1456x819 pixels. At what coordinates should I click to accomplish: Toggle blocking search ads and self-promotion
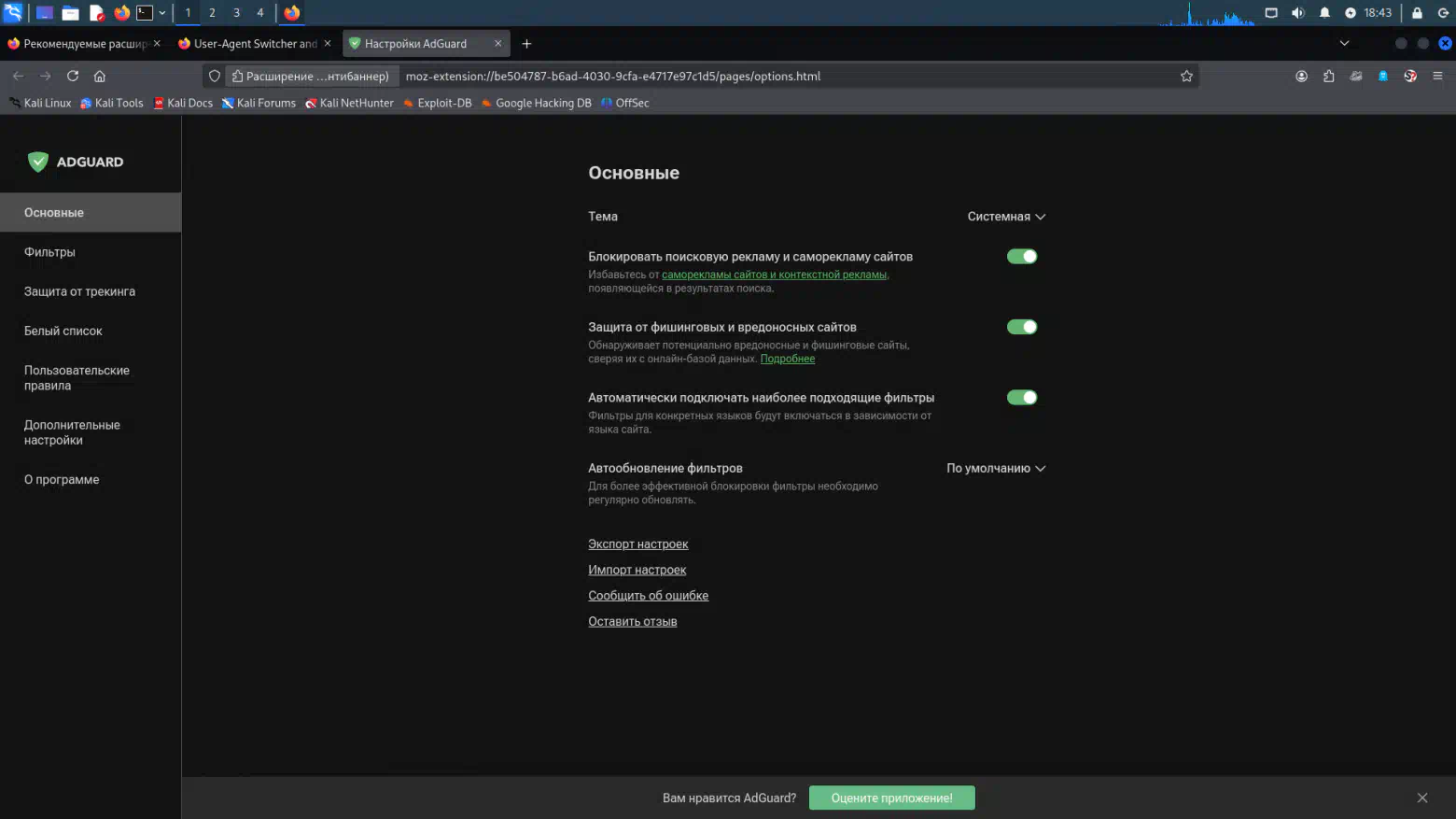[1022, 257]
